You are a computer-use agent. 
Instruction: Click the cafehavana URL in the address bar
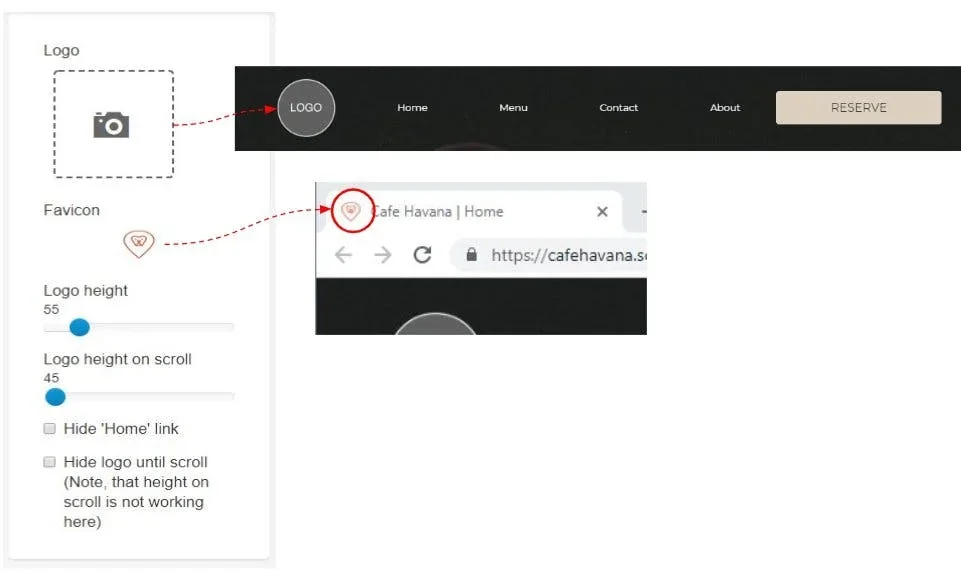click(569, 255)
